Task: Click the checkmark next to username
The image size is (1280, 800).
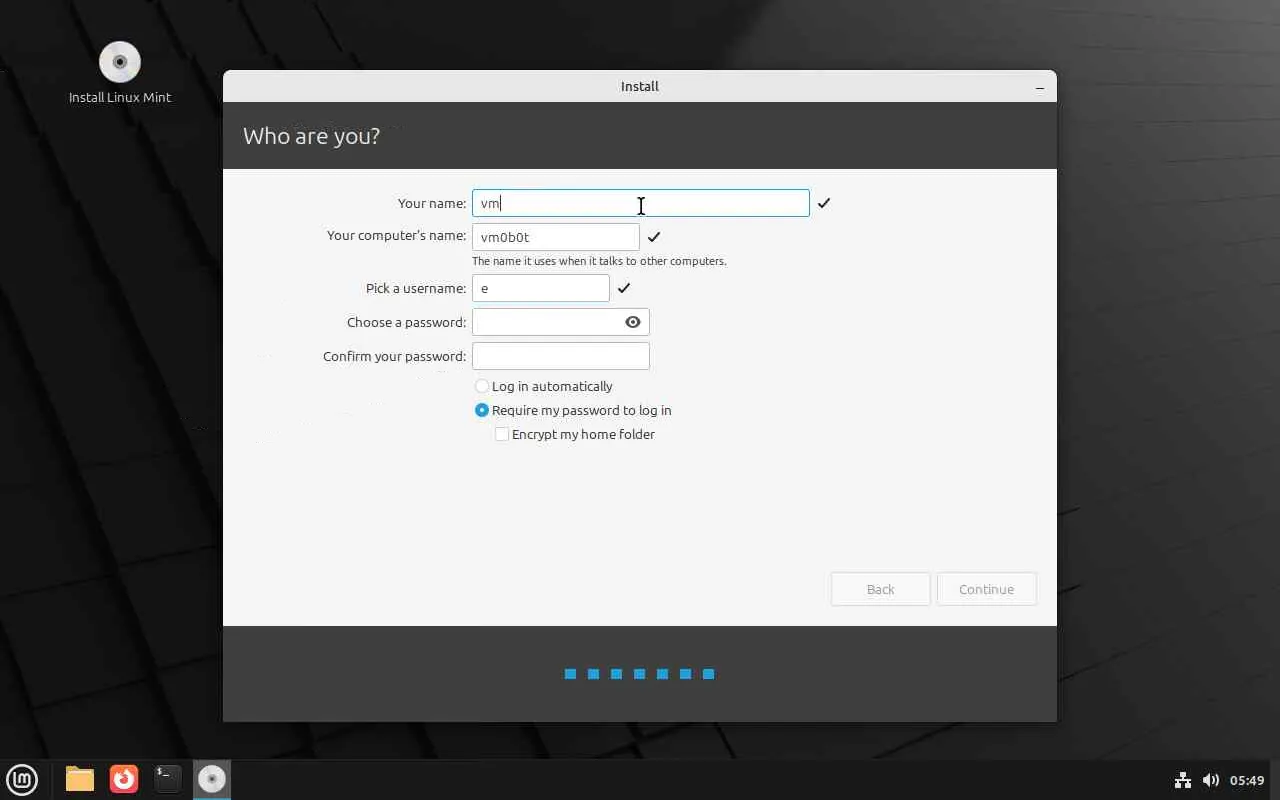Action: [624, 288]
